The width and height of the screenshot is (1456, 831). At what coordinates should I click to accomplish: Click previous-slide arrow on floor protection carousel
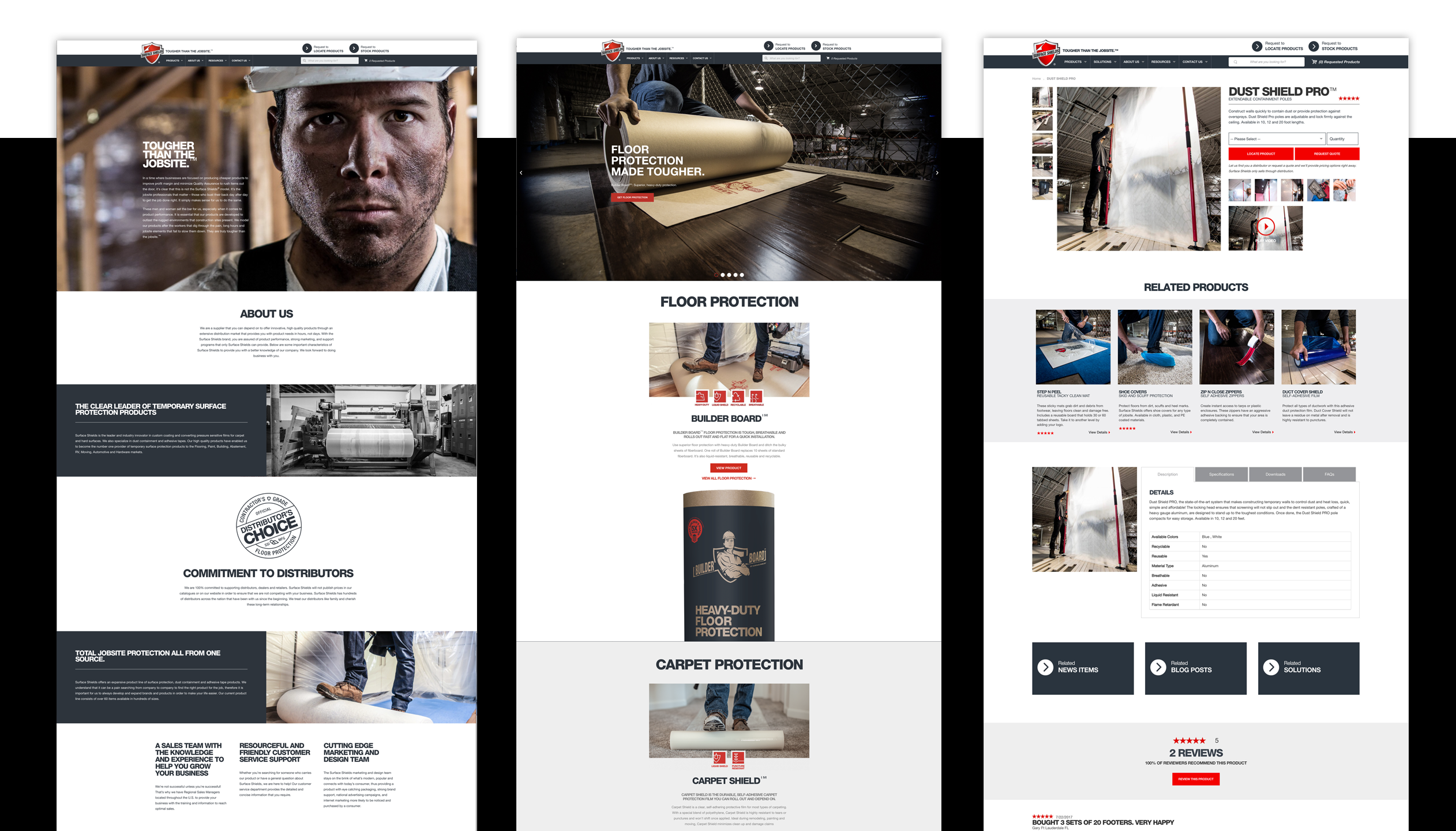pyautogui.click(x=521, y=173)
